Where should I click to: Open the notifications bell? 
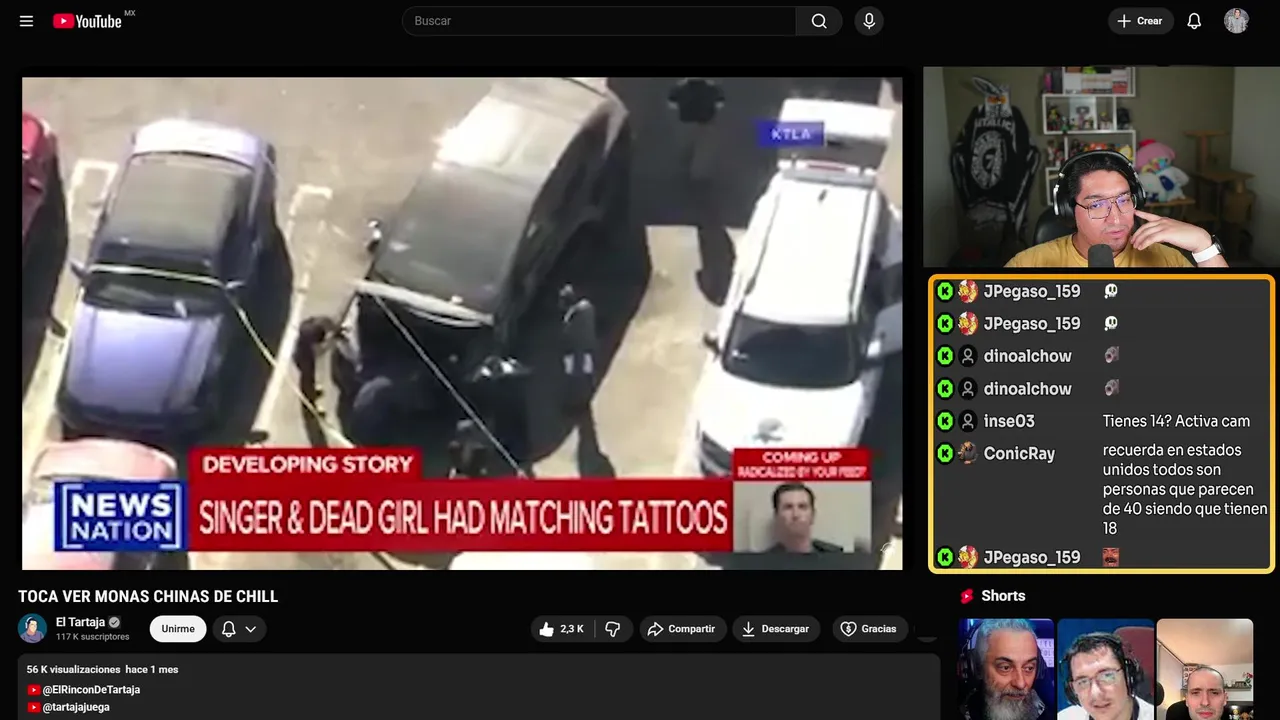(x=1194, y=21)
